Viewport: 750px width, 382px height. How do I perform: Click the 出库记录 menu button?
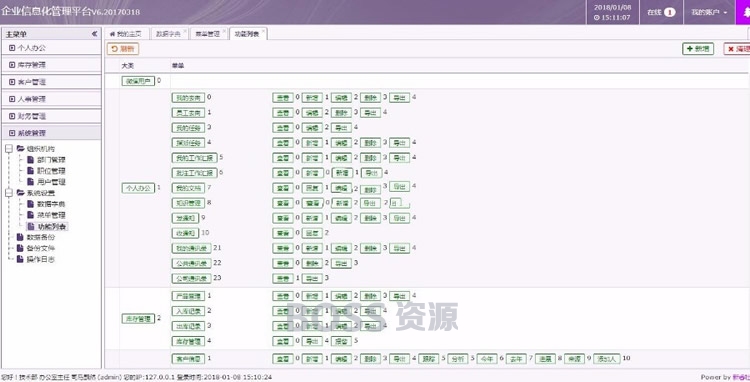click(x=188, y=326)
